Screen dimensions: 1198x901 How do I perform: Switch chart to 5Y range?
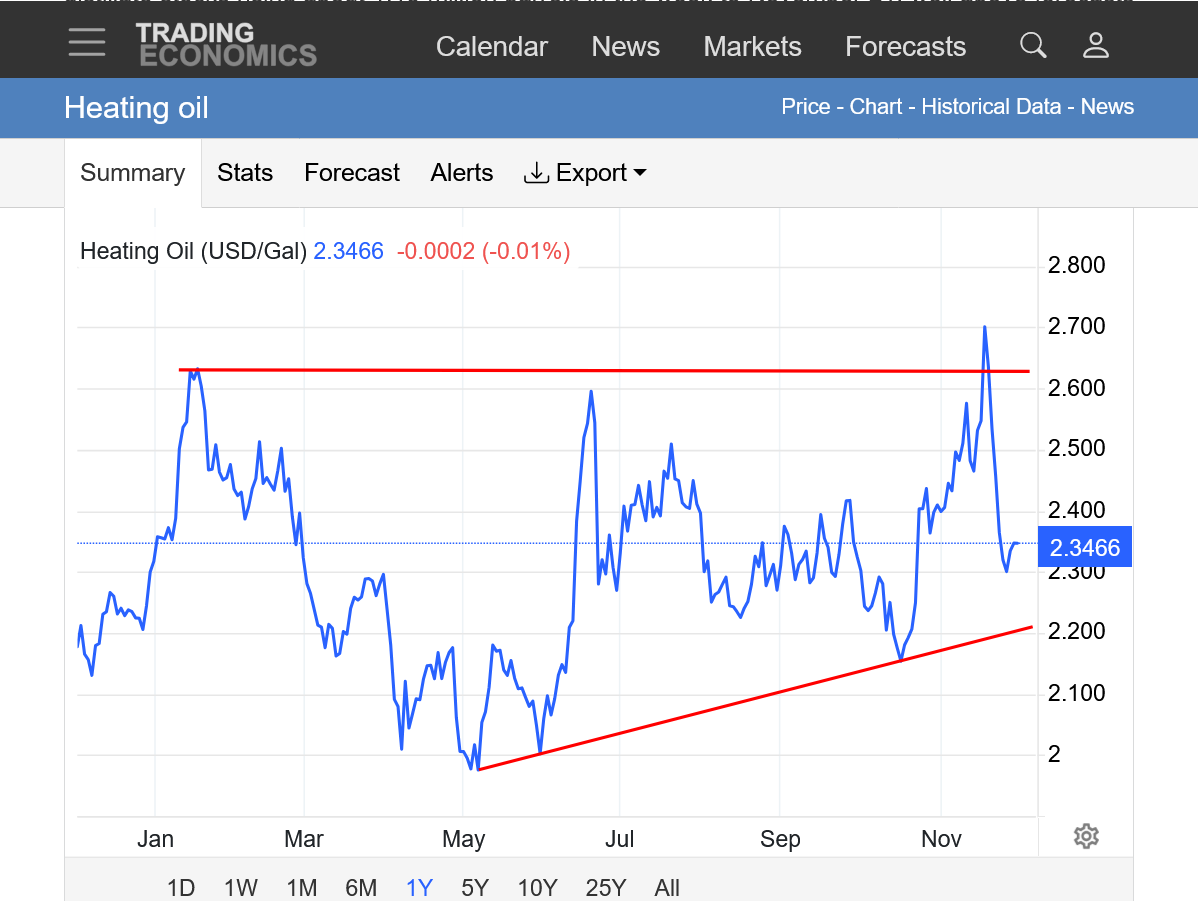pos(475,887)
